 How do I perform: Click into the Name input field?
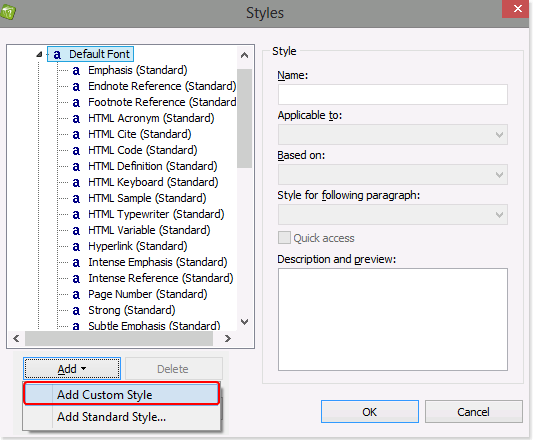pyautogui.click(x=393, y=95)
